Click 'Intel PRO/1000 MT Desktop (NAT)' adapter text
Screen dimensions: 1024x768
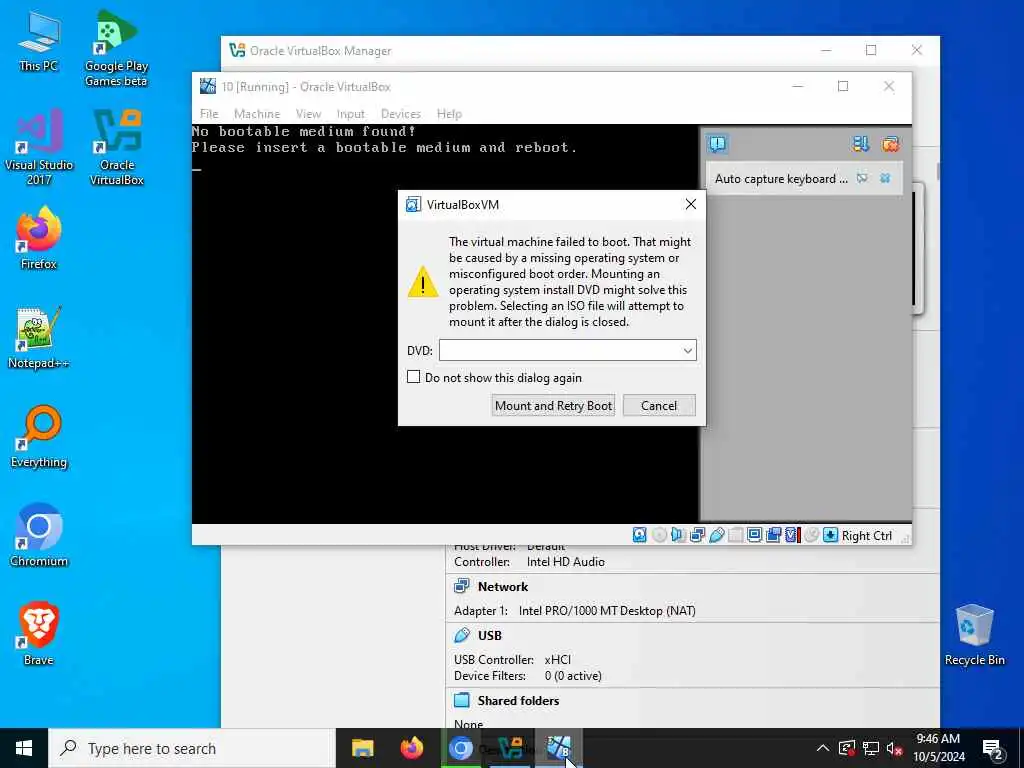607,611
